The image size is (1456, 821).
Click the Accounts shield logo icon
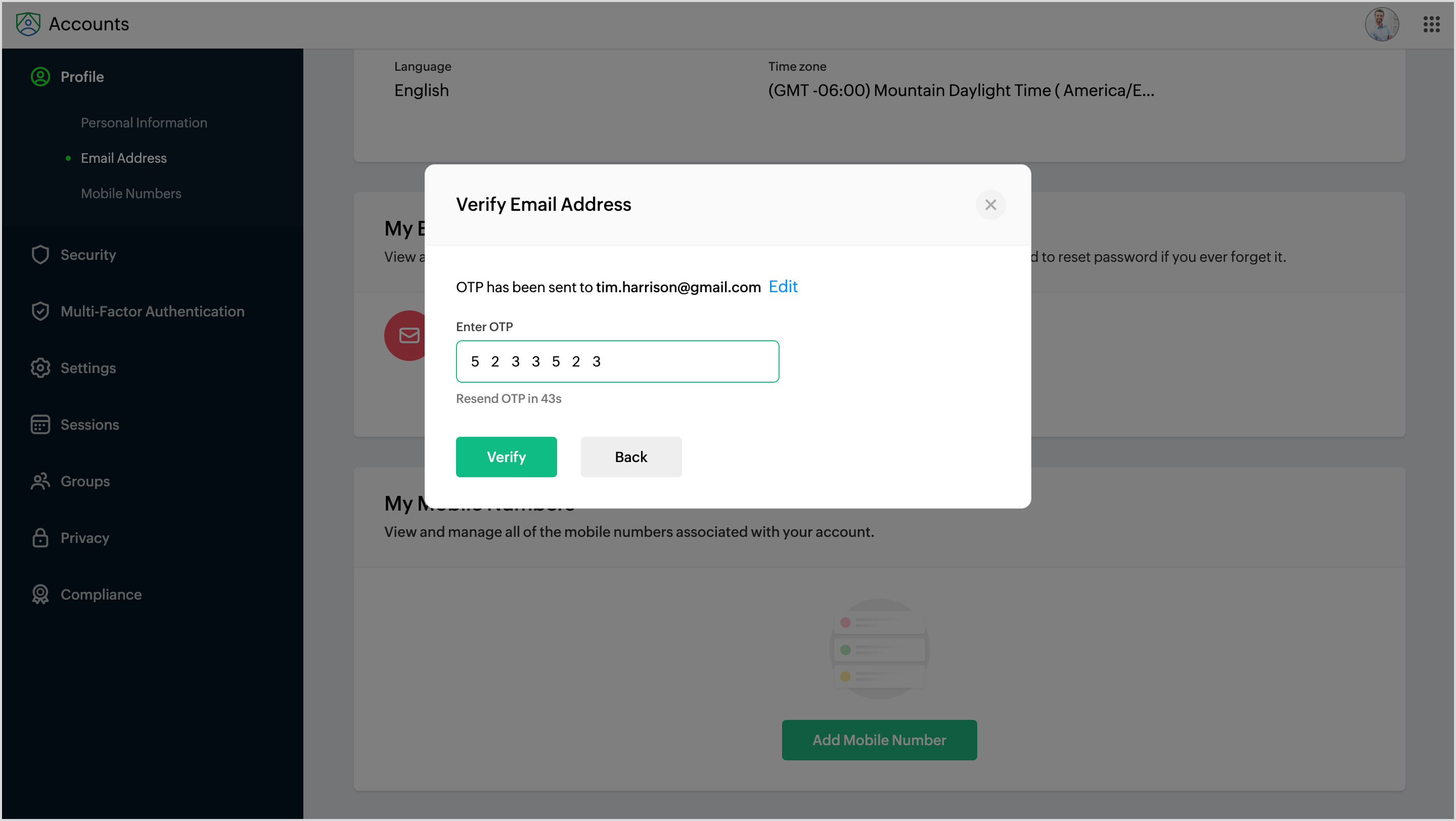tap(28, 24)
